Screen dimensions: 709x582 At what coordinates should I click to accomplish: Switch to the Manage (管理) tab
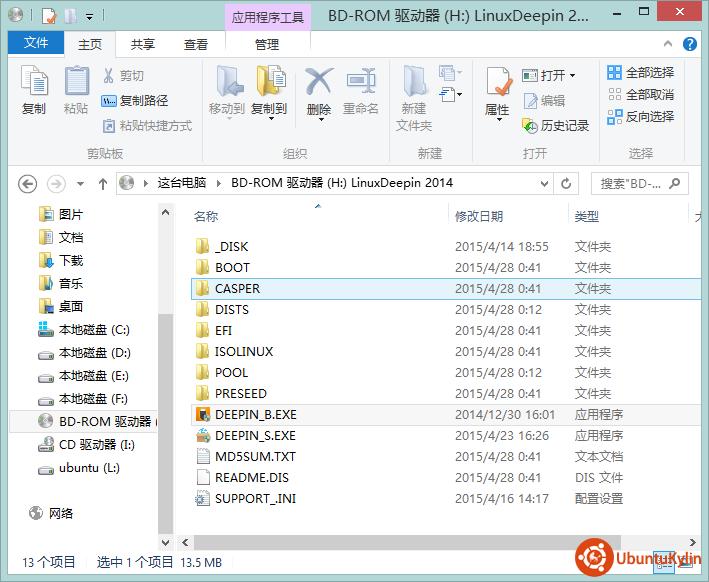[x=267, y=44]
